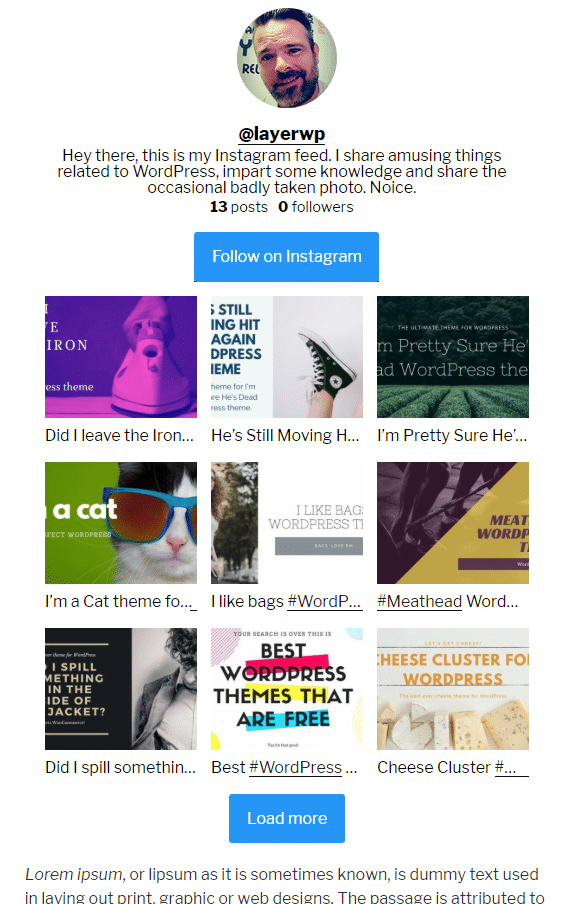The image size is (577, 904).
Task: Click the 13 posts count text
Action: coord(239,207)
